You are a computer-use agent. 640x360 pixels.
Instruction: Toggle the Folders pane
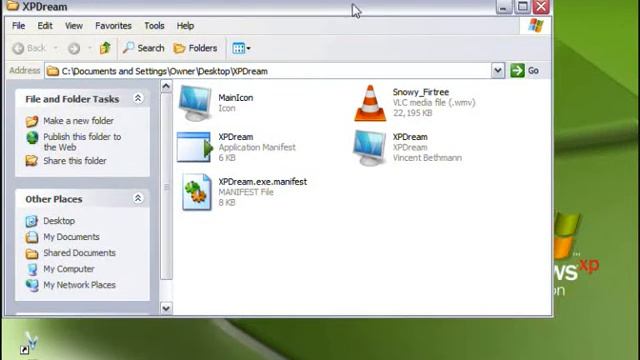pos(195,48)
